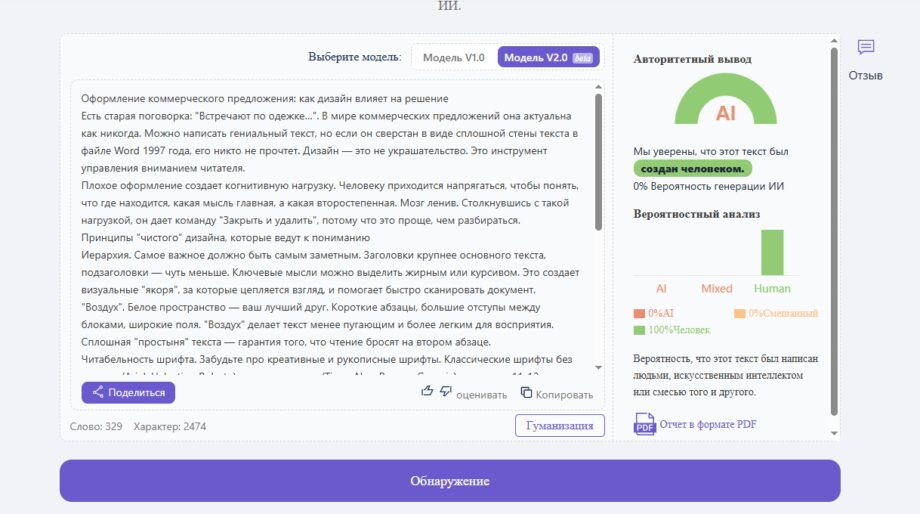Click the thumbs up rating icon
The width and height of the screenshot is (920, 514).
tap(427, 392)
